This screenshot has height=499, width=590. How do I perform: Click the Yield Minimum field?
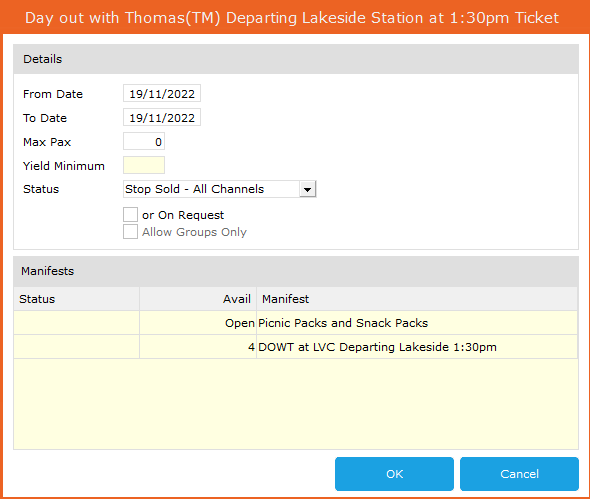(144, 165)
